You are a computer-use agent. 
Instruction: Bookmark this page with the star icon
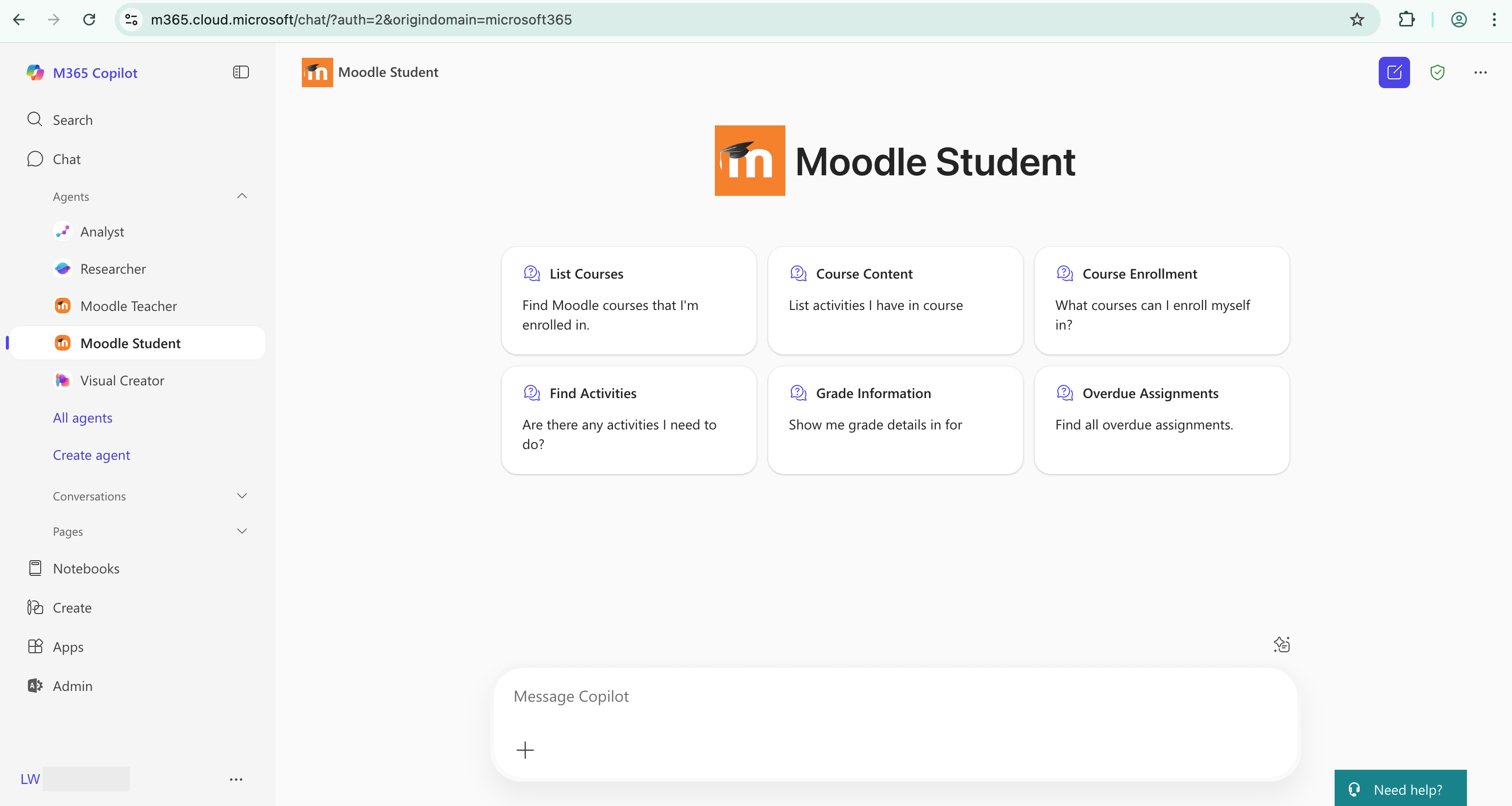[1357, 20]
